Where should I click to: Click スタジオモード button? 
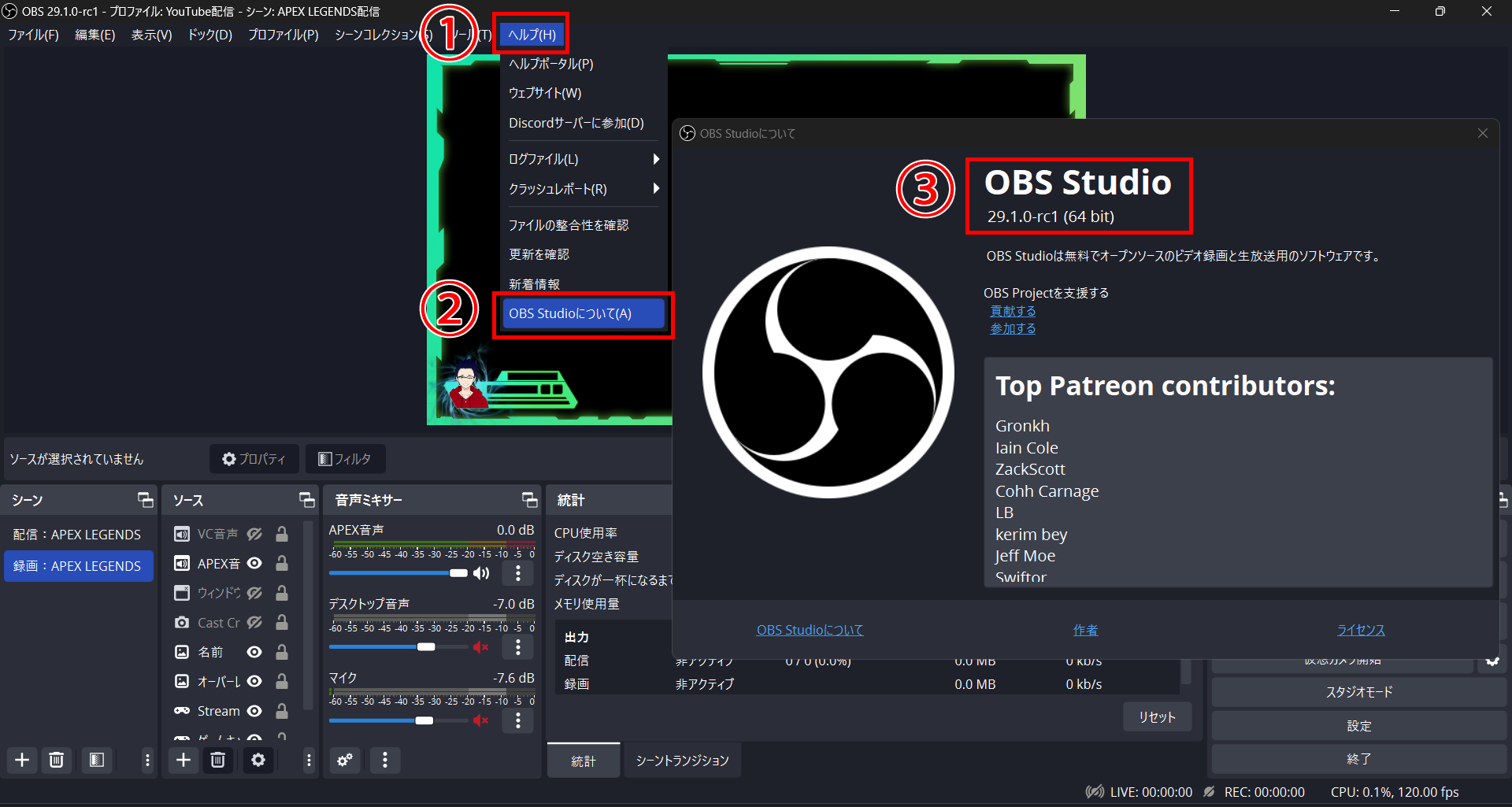(1359, 692)
